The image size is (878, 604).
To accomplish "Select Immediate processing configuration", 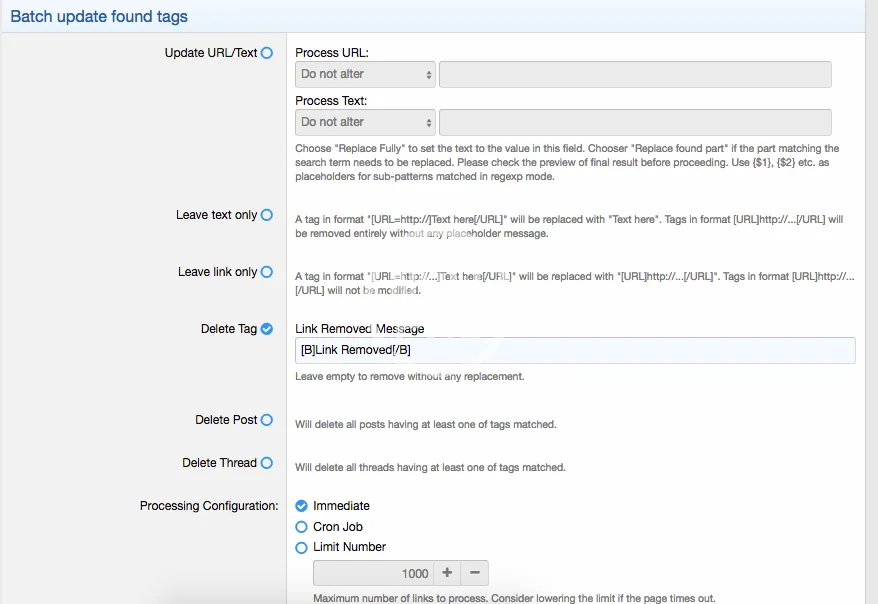I will [x=302, y=506].
